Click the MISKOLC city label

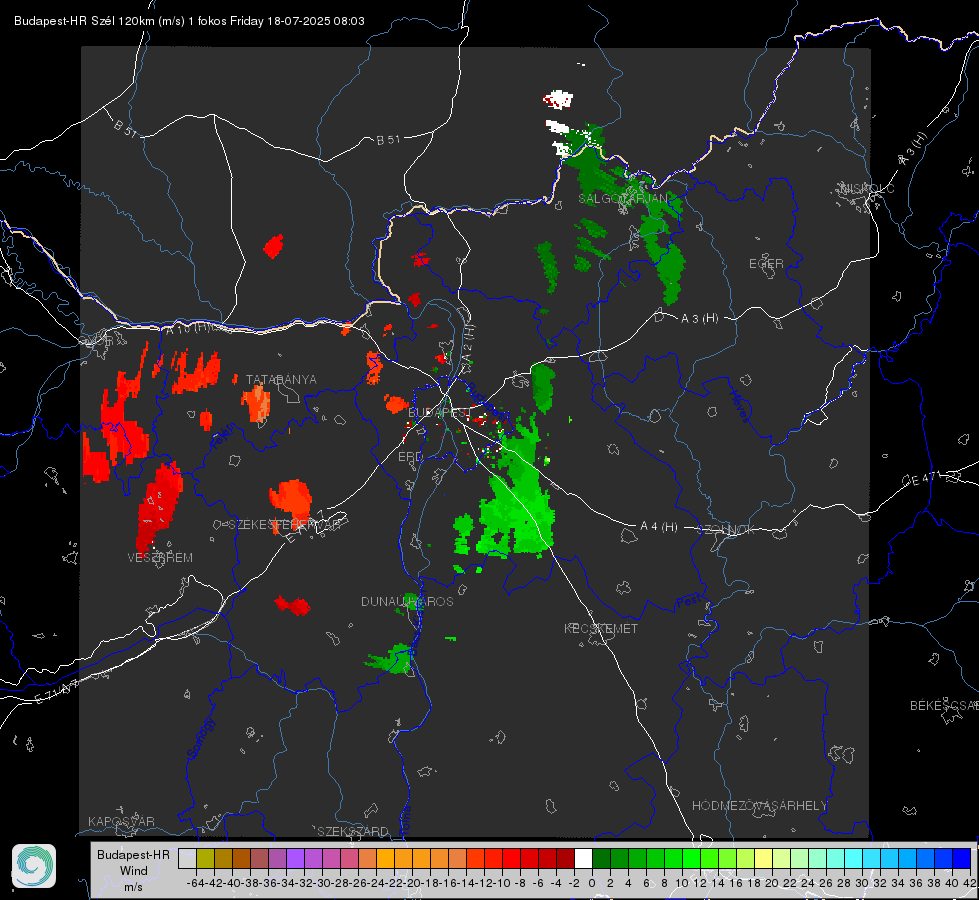(x=867, y=188)
